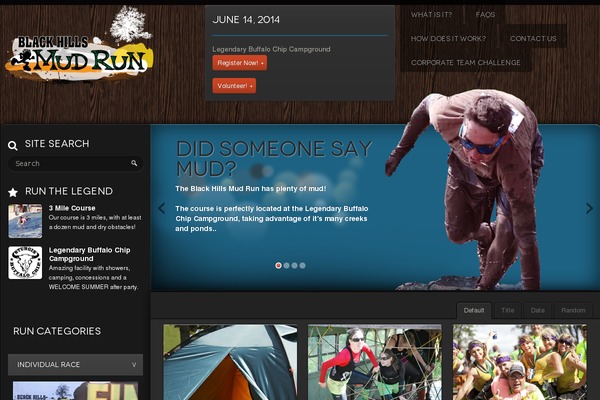Select the third slider dot
This screenshot has width=600, height=400.
coord(294,265)
